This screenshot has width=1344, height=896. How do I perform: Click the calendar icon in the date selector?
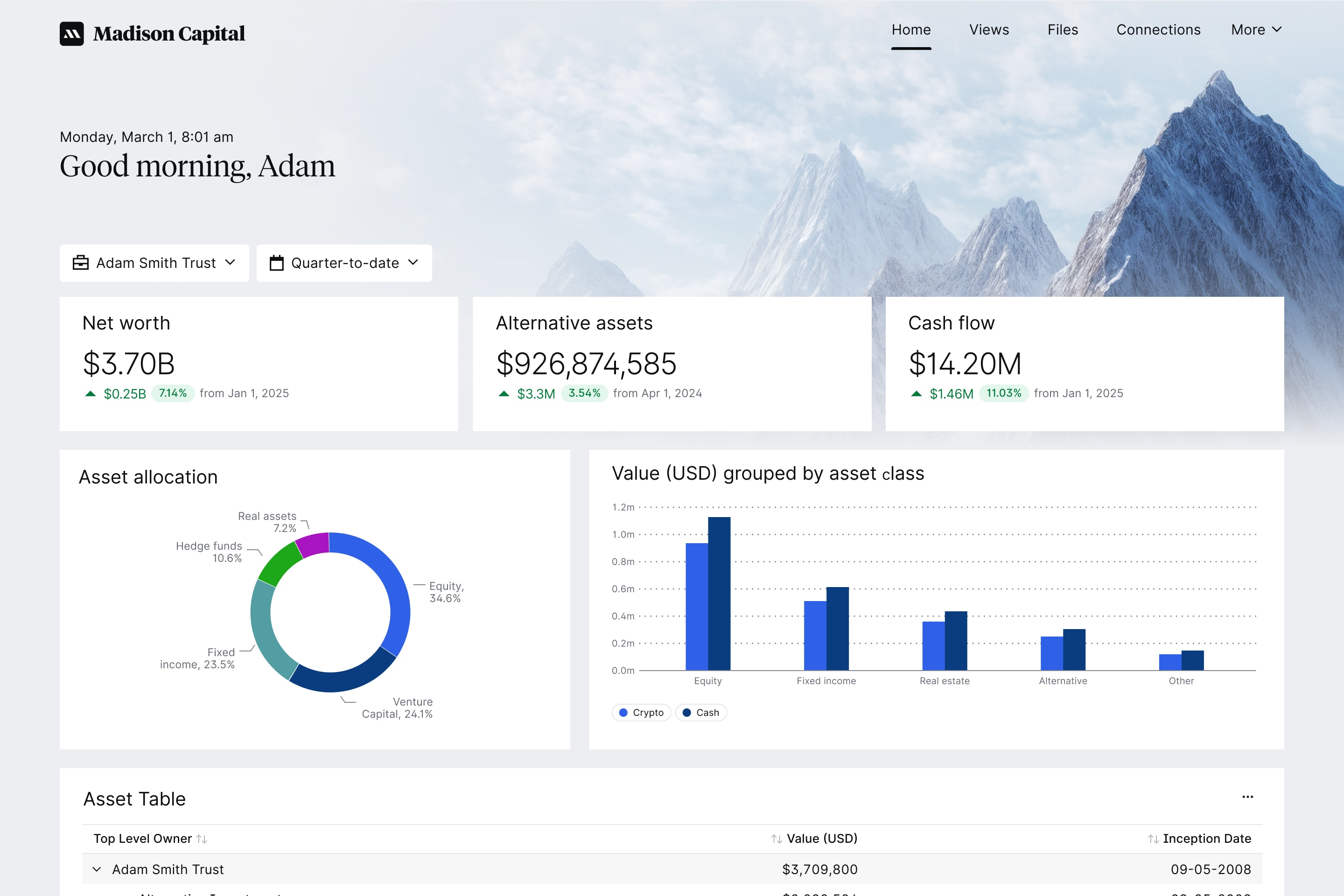tap(277, 263)
